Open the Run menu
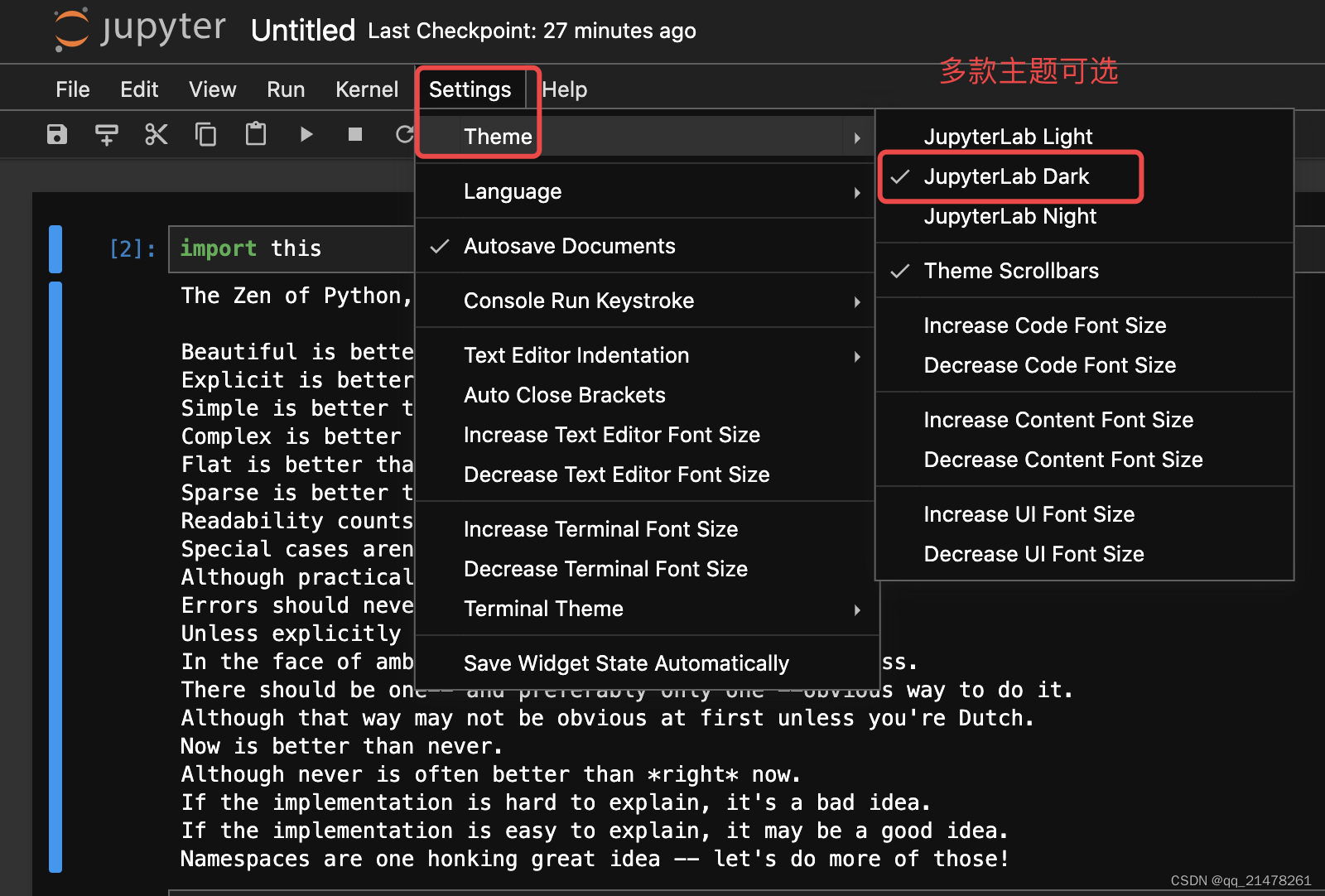This screenshot has width=1325, height=896. click(x=286, y=89)
